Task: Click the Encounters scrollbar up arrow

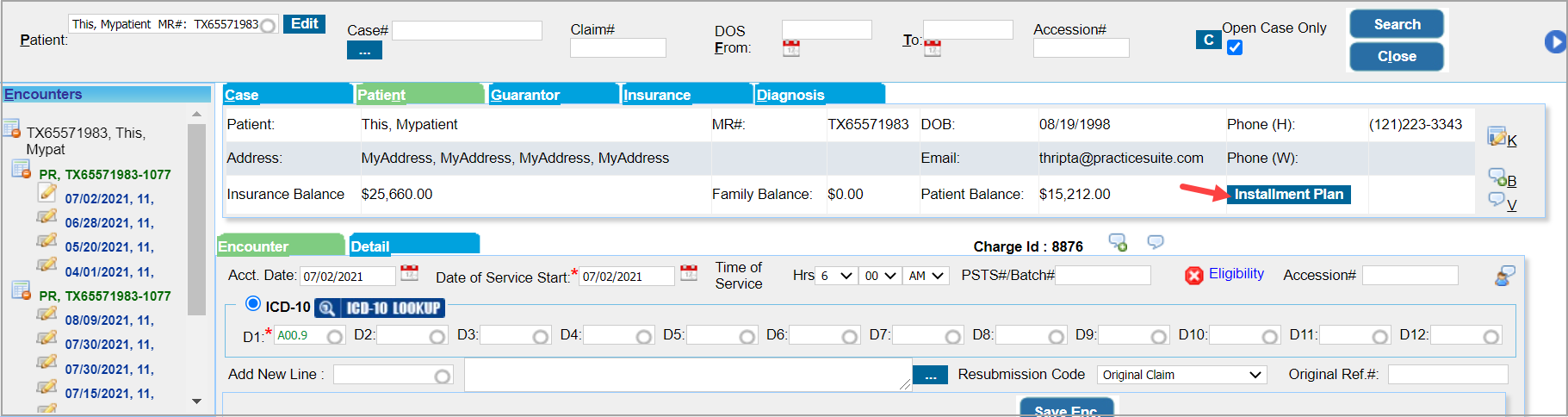Action: (x=196, y=114)
